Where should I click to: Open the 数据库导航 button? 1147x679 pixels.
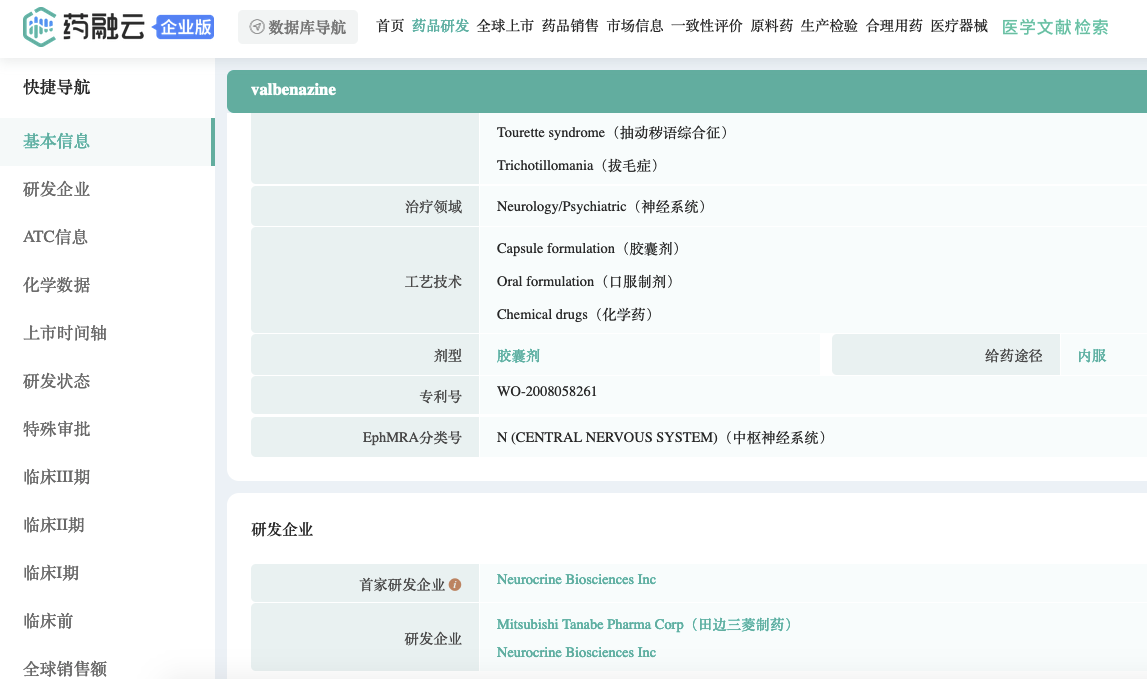(x=298, y=27)
